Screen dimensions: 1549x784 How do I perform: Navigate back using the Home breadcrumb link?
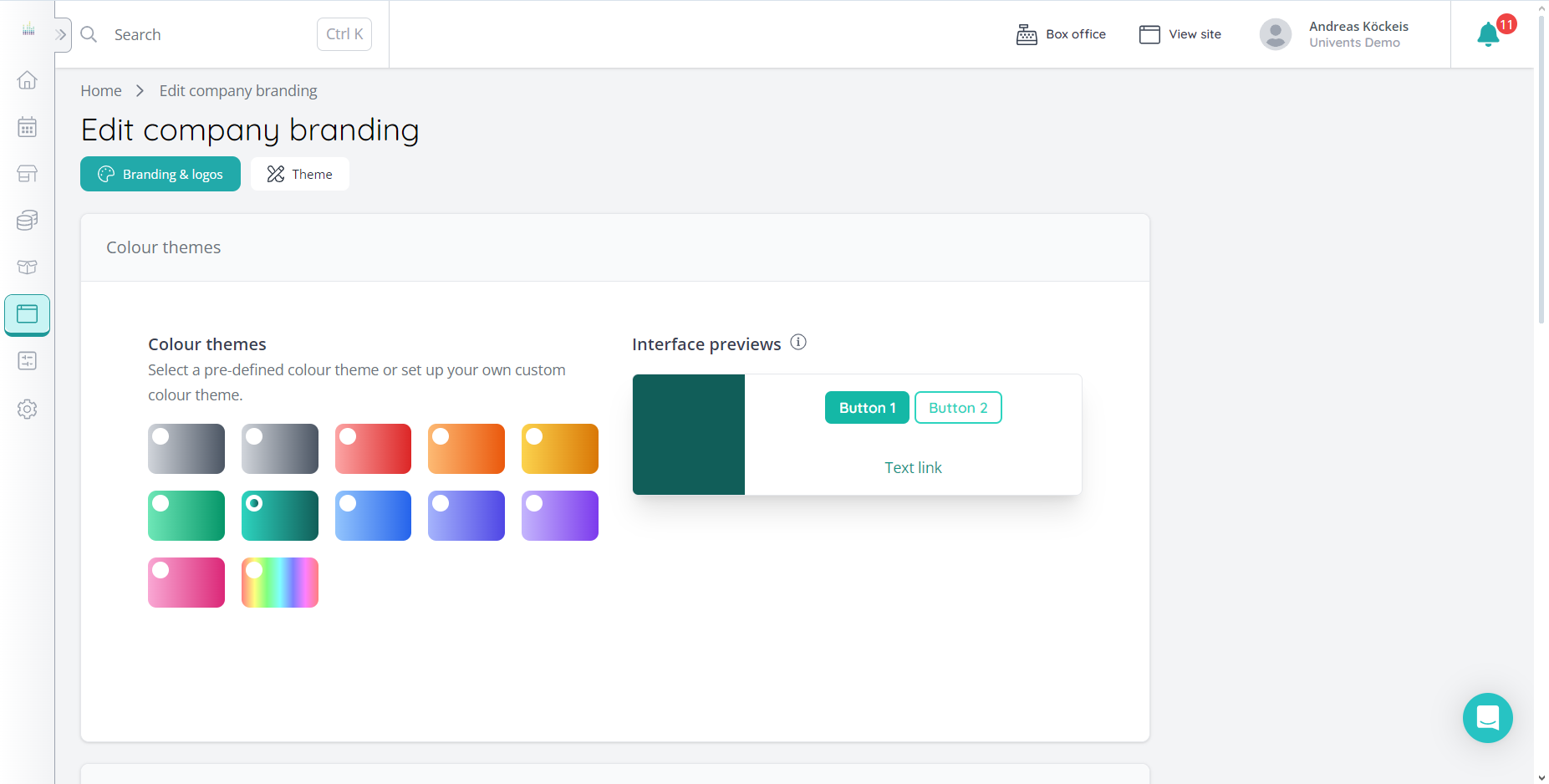pos(100,90)
